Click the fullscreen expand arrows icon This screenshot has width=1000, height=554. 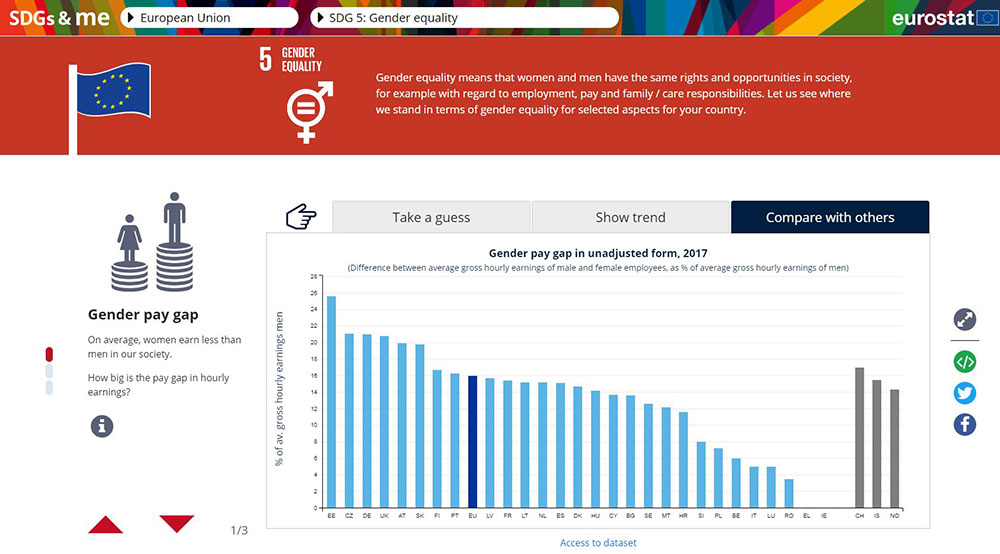[x=964, y=320]
